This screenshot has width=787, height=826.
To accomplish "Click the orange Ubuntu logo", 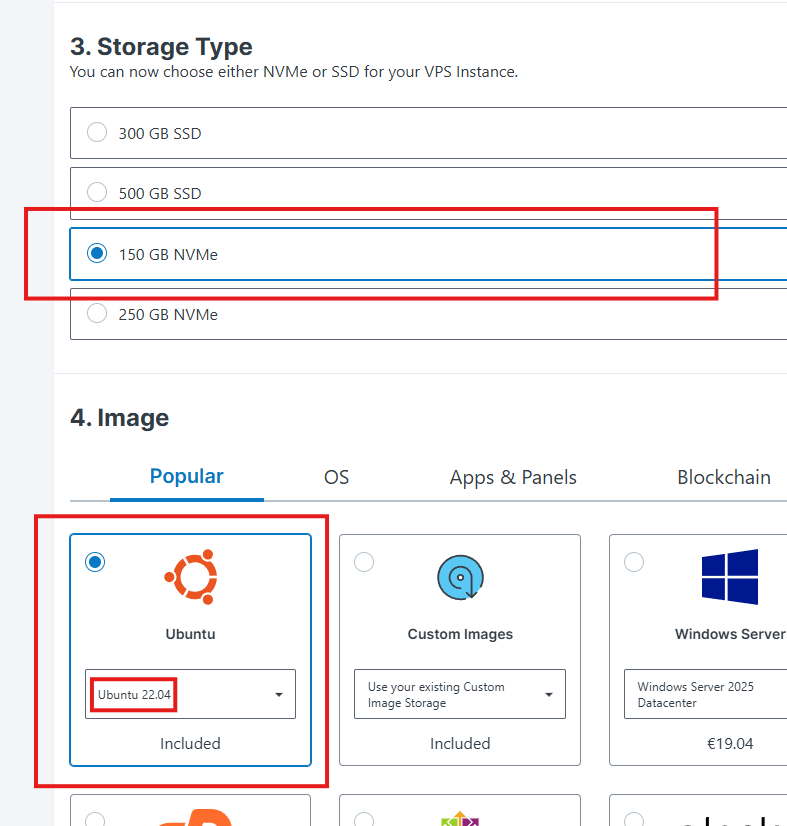I will click(190, 578).
